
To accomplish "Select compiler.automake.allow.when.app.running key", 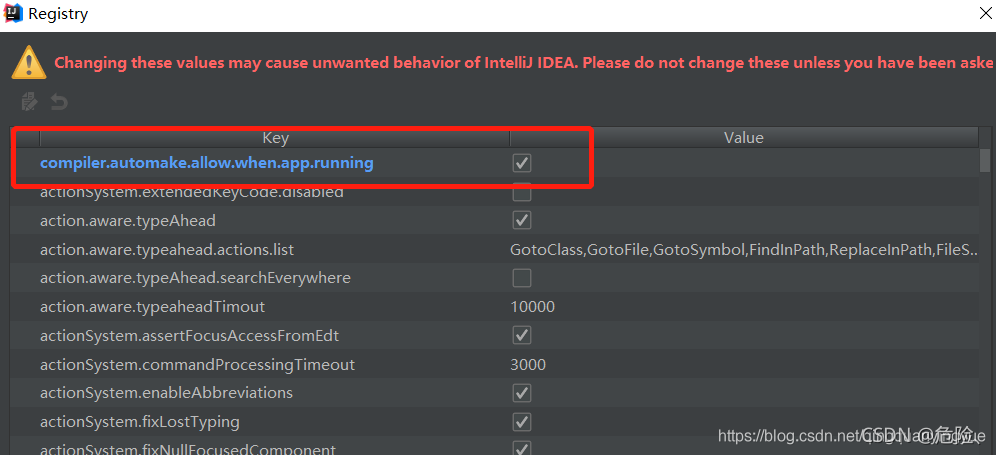I will pos(206,163).
